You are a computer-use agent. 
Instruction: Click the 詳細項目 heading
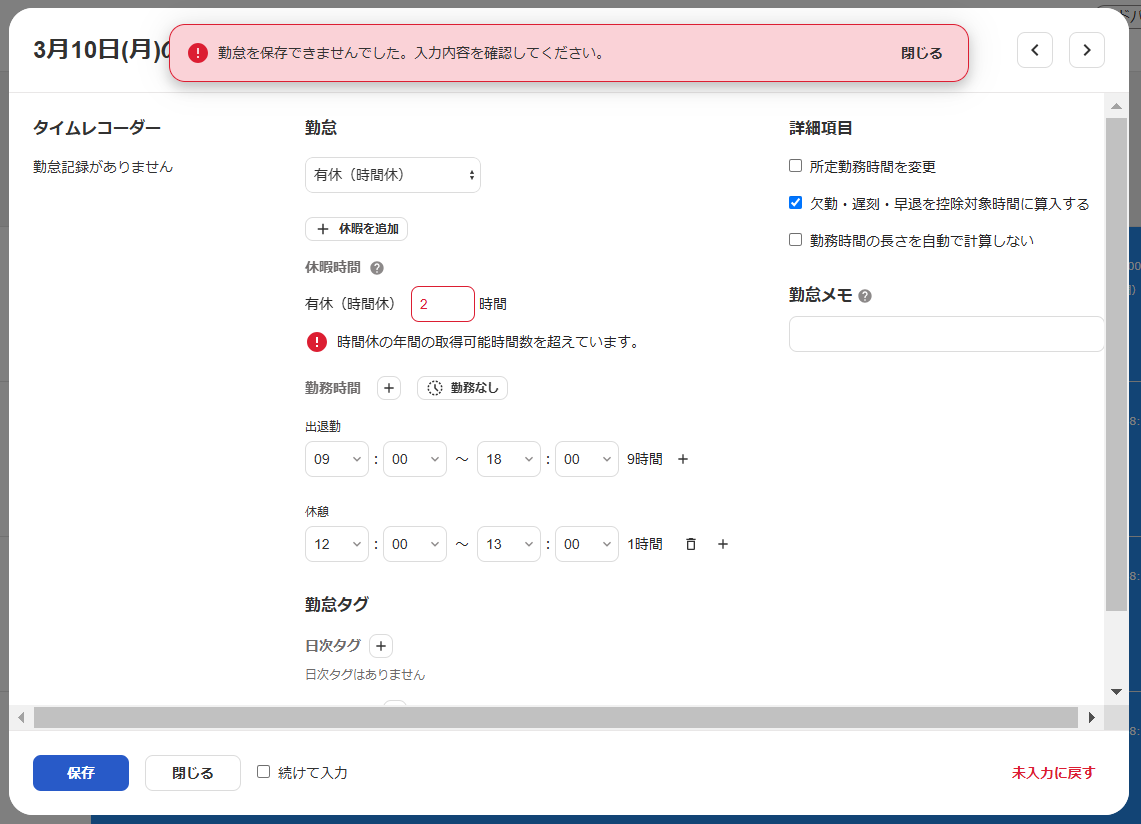[821, 128]
